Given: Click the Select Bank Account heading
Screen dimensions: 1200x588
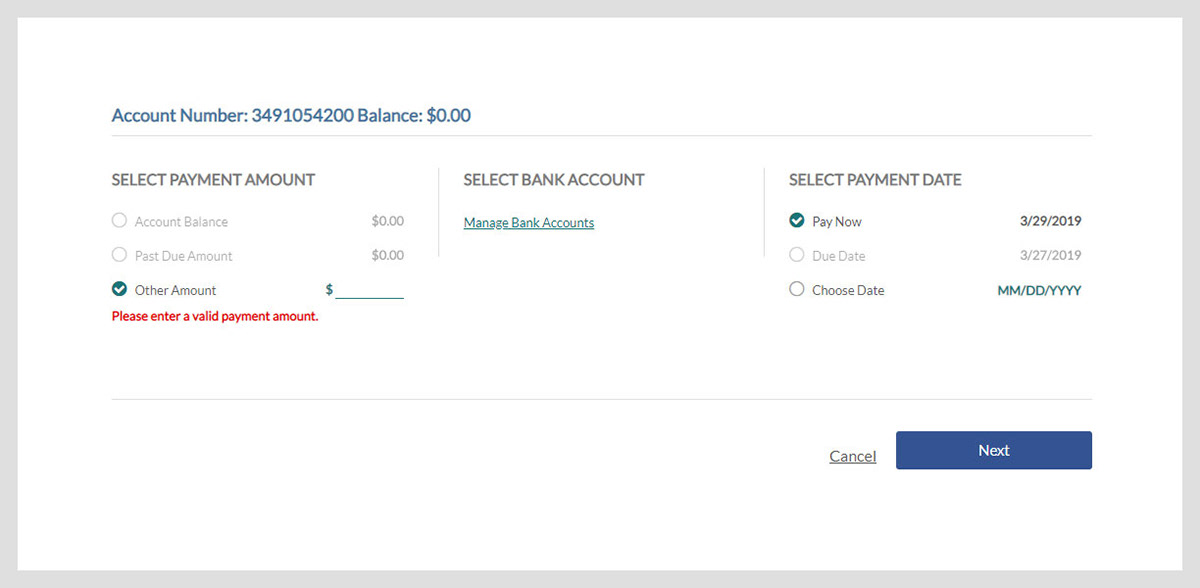Looking at the screenshot, I should (x=554, y=180).
